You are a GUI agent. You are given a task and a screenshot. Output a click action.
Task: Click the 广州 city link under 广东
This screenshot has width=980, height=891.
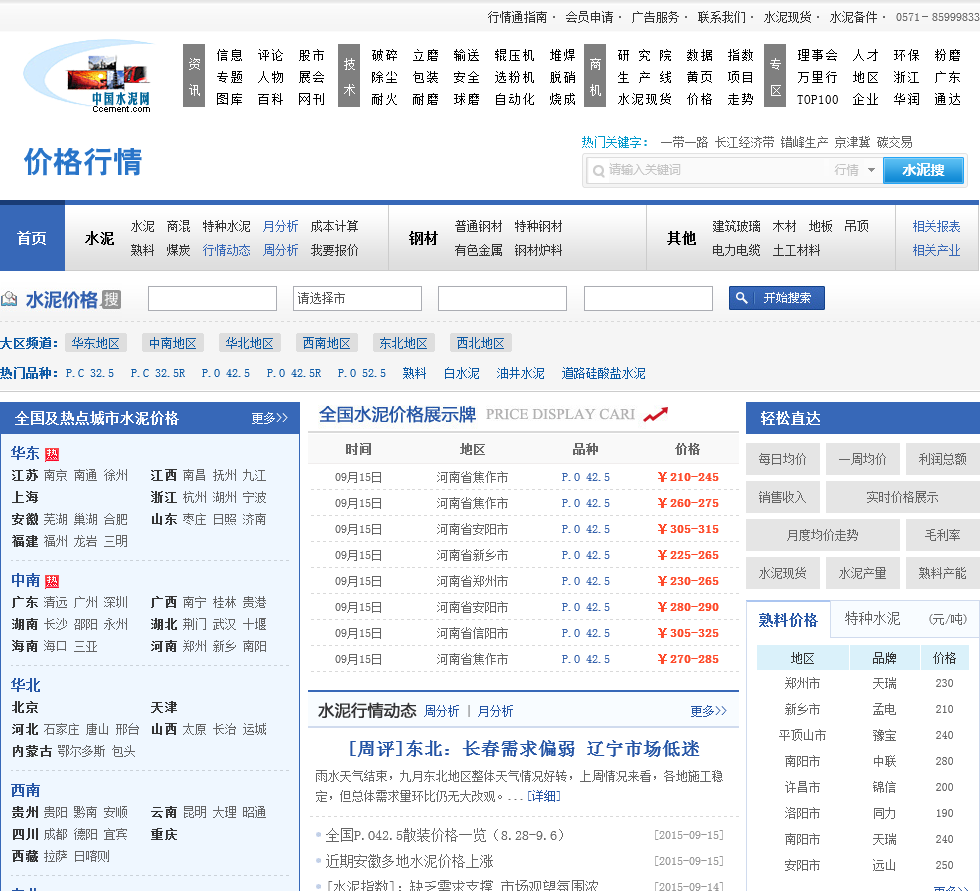(x=86, y=602)
